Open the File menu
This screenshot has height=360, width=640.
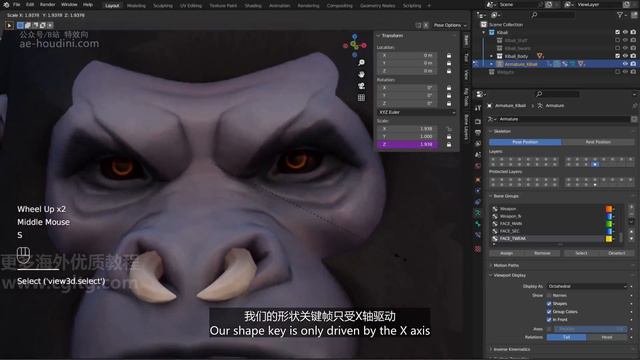click(x=17, y=5)
